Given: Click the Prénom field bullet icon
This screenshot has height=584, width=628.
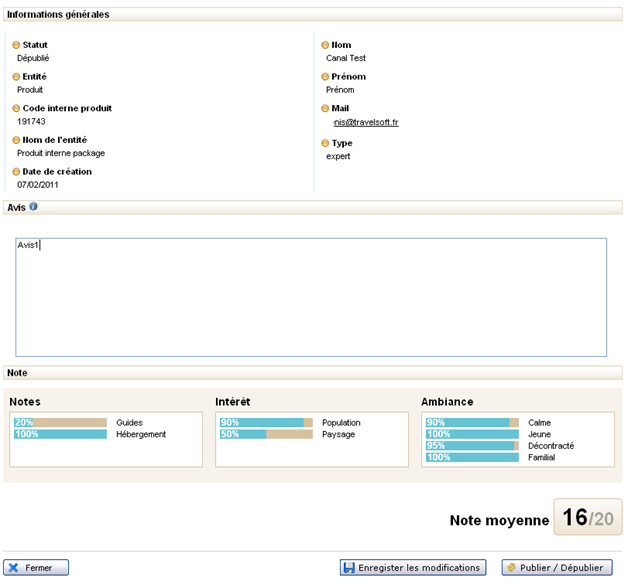Looking at the screenshot, I should pyautogui.click(x=325, y=77).
